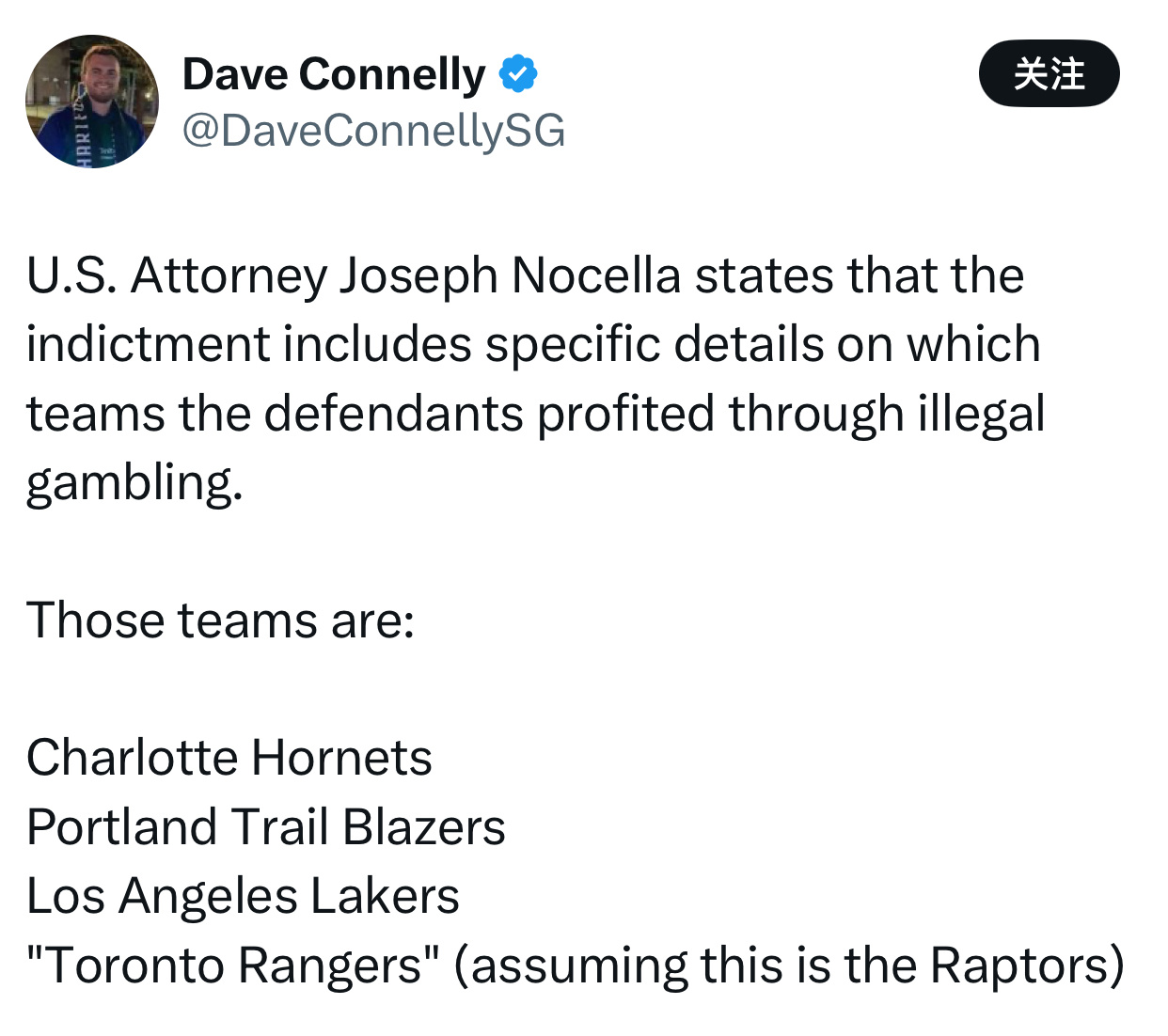Click the word "defendants" in the tweet
Image resolution: width=1168 pixels, height=1036 pixels.
[x=393, y=414]
